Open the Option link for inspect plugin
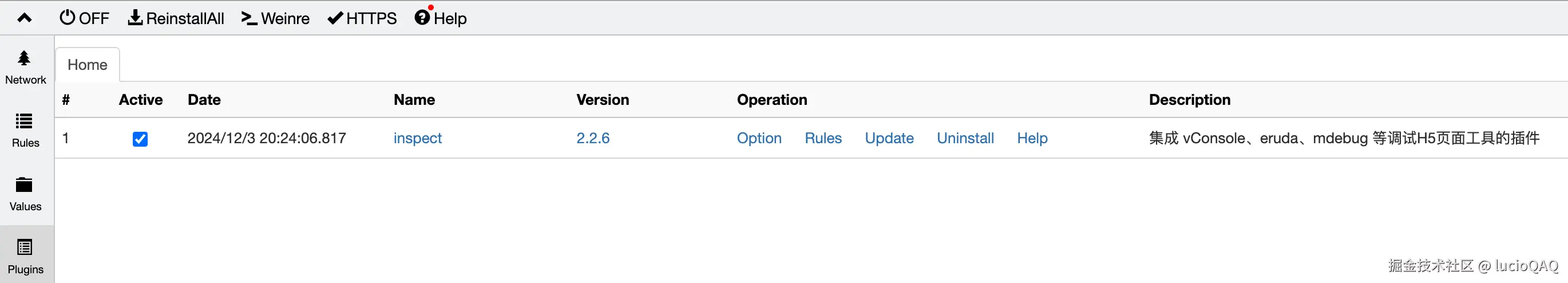This screenshot has width=1568, height=283. [x=759, y=139]
